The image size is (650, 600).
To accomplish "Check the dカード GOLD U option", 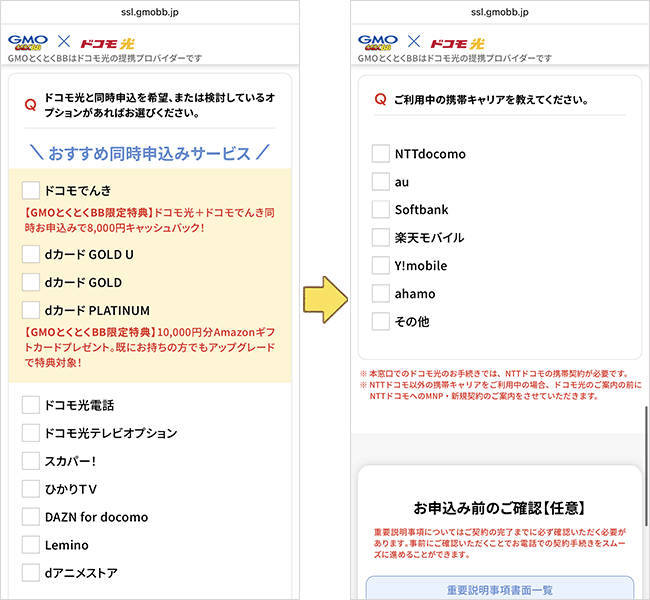I will coord(31,254).
